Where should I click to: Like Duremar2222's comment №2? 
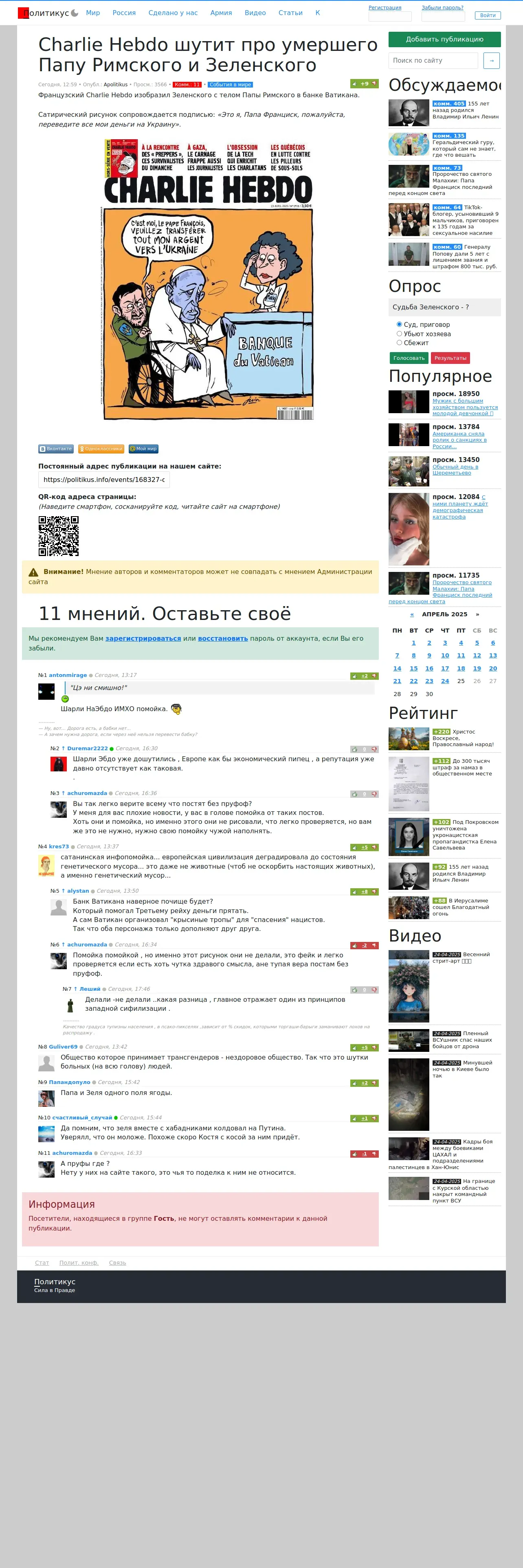coord(354,749)
